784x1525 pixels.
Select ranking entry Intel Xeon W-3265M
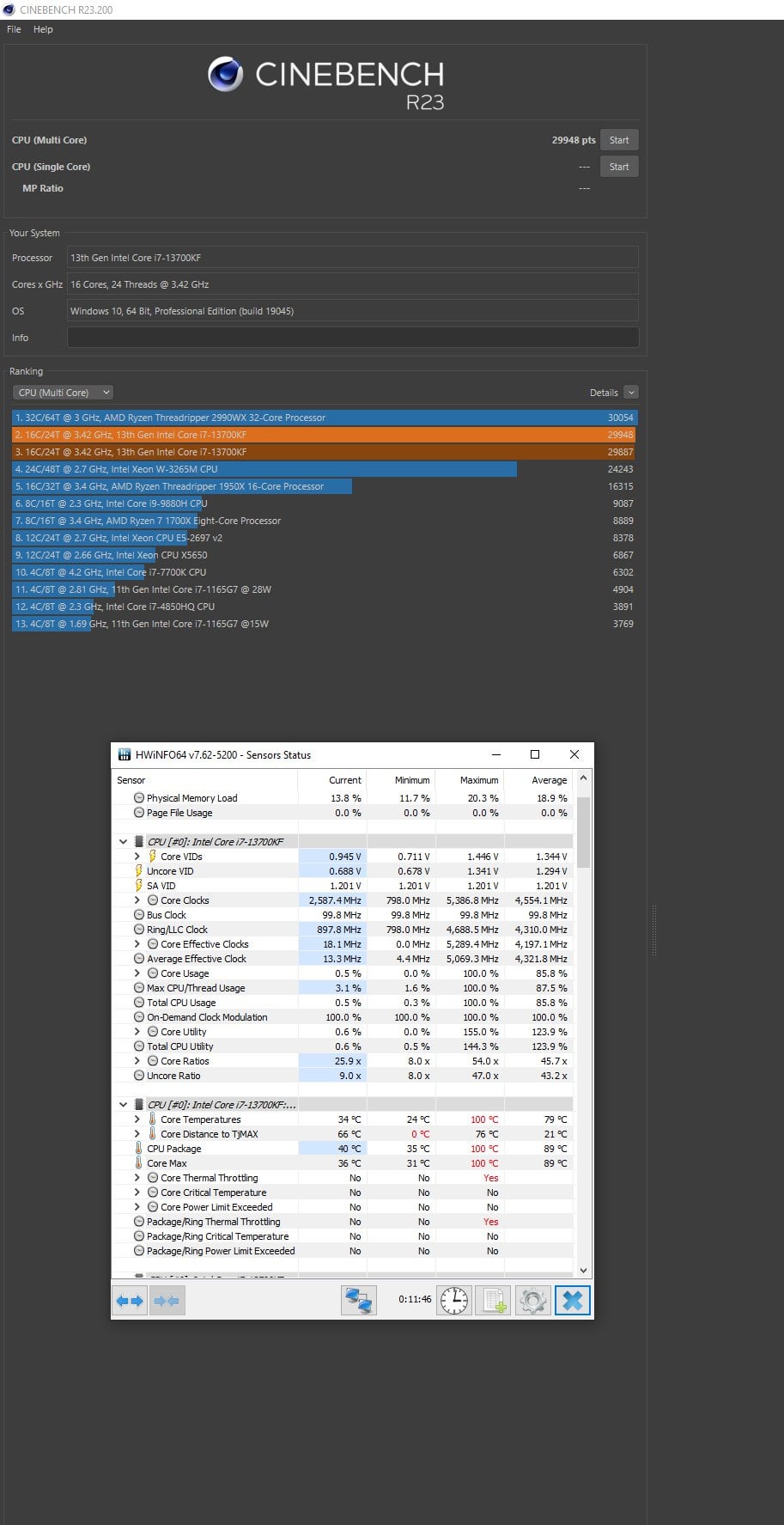[325, 469]
